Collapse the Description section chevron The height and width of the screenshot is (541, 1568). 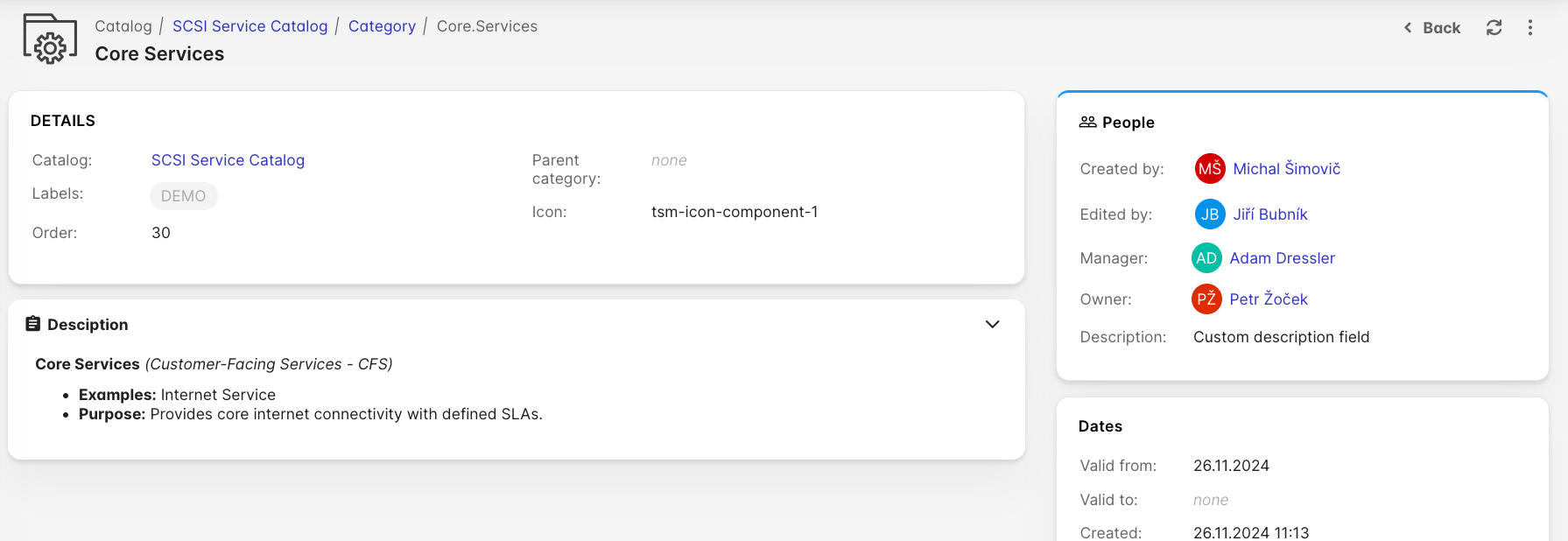pos(992,324)
